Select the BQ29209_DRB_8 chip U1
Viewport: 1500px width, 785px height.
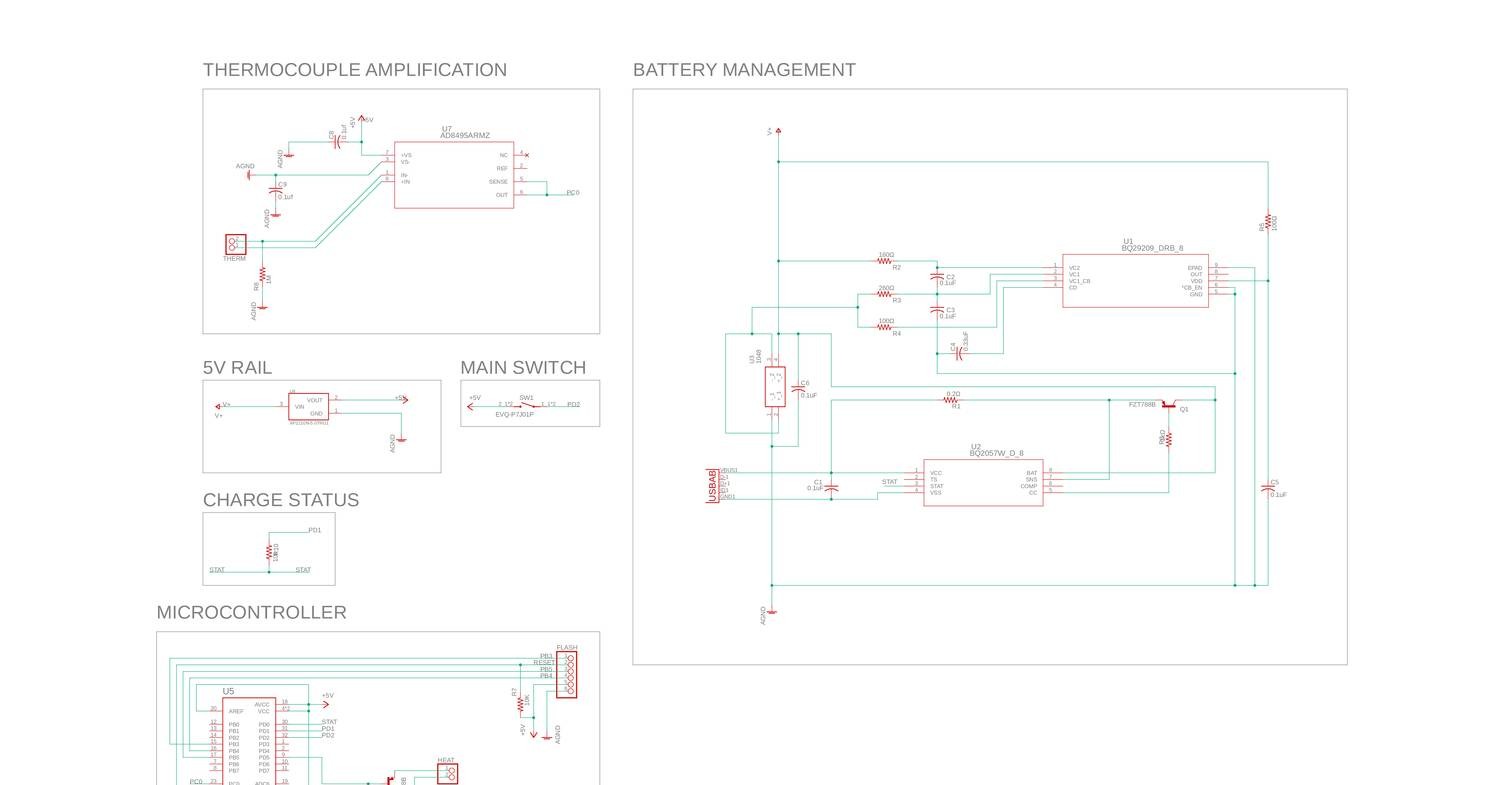1135,281
